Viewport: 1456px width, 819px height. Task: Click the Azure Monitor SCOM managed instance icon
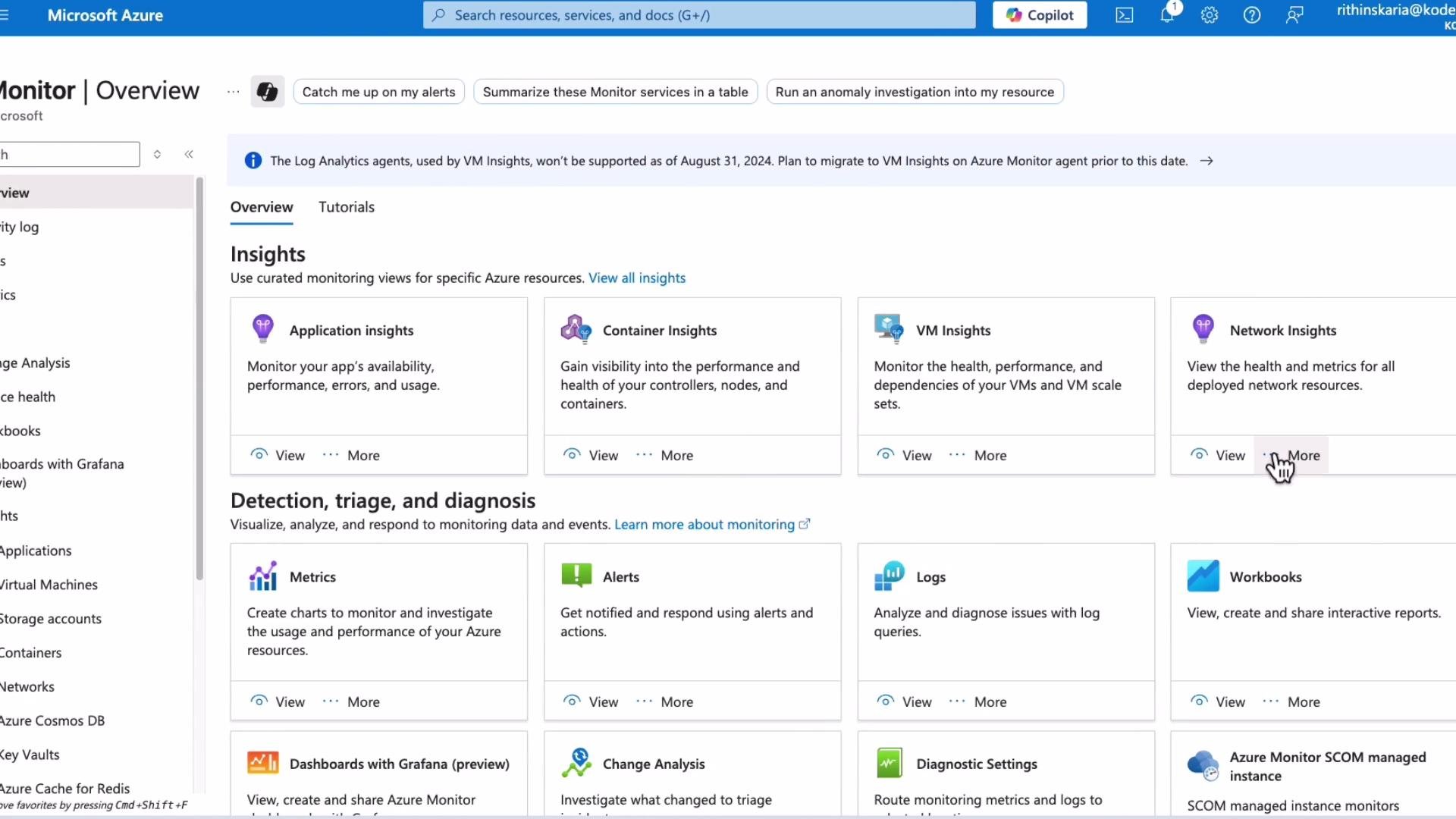pos(1203,766)
